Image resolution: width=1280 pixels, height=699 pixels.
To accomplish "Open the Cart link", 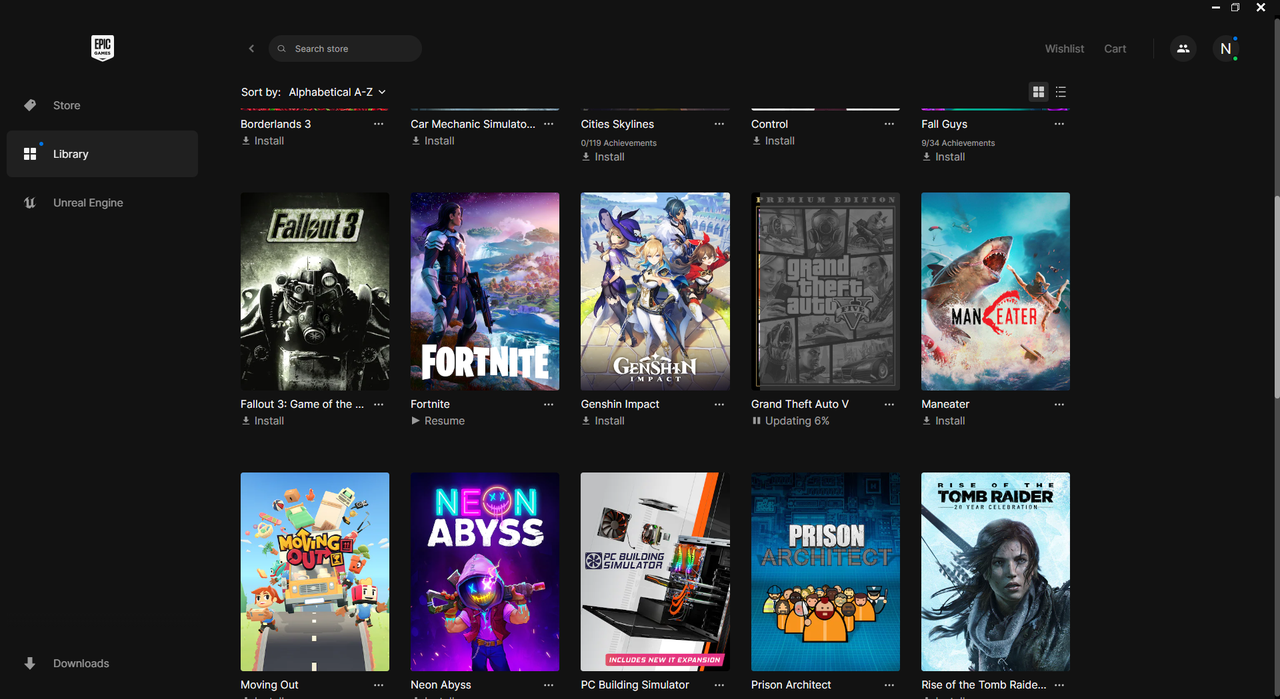I will (1115, 48).
